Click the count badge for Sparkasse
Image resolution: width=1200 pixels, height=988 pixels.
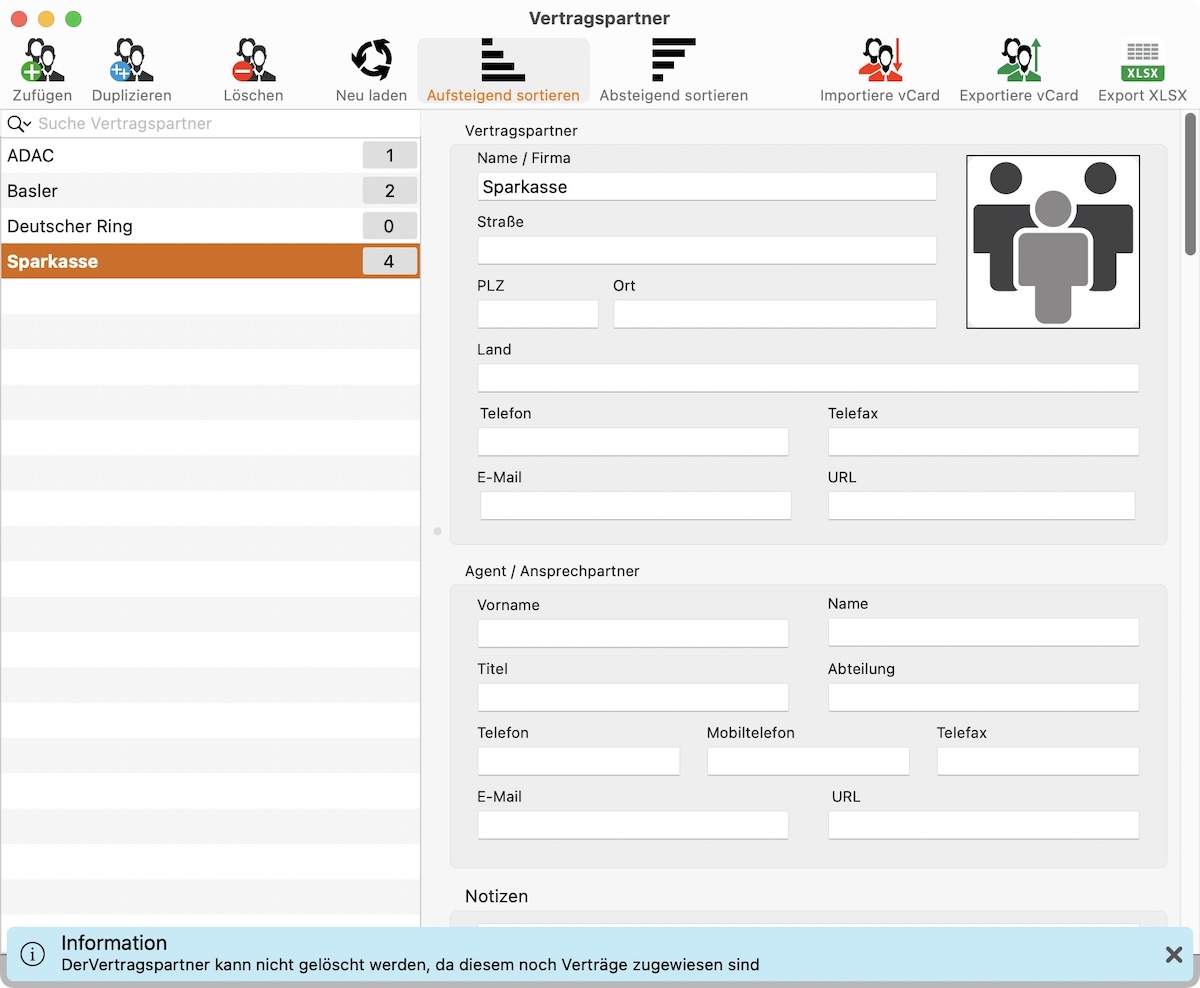pos(389,262)
